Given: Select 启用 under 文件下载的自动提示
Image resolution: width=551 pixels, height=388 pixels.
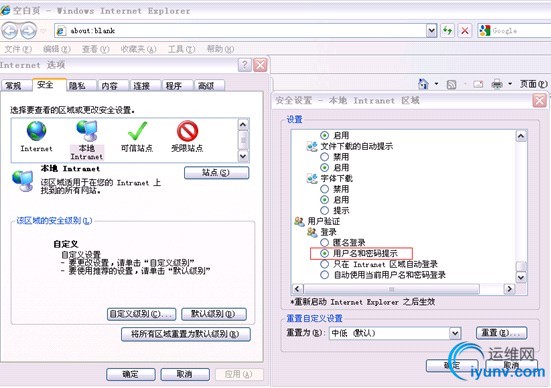Looking at the screenshot, I should [325, 168].
